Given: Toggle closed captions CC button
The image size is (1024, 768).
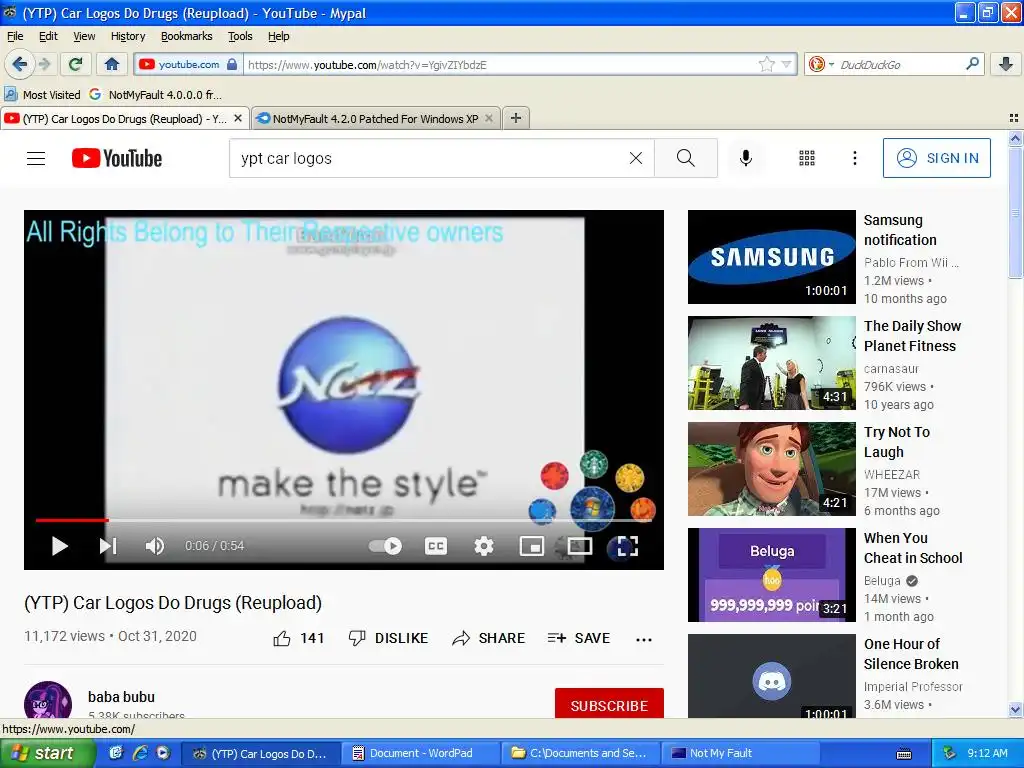Looking at the screenshot, I should 436,546.
